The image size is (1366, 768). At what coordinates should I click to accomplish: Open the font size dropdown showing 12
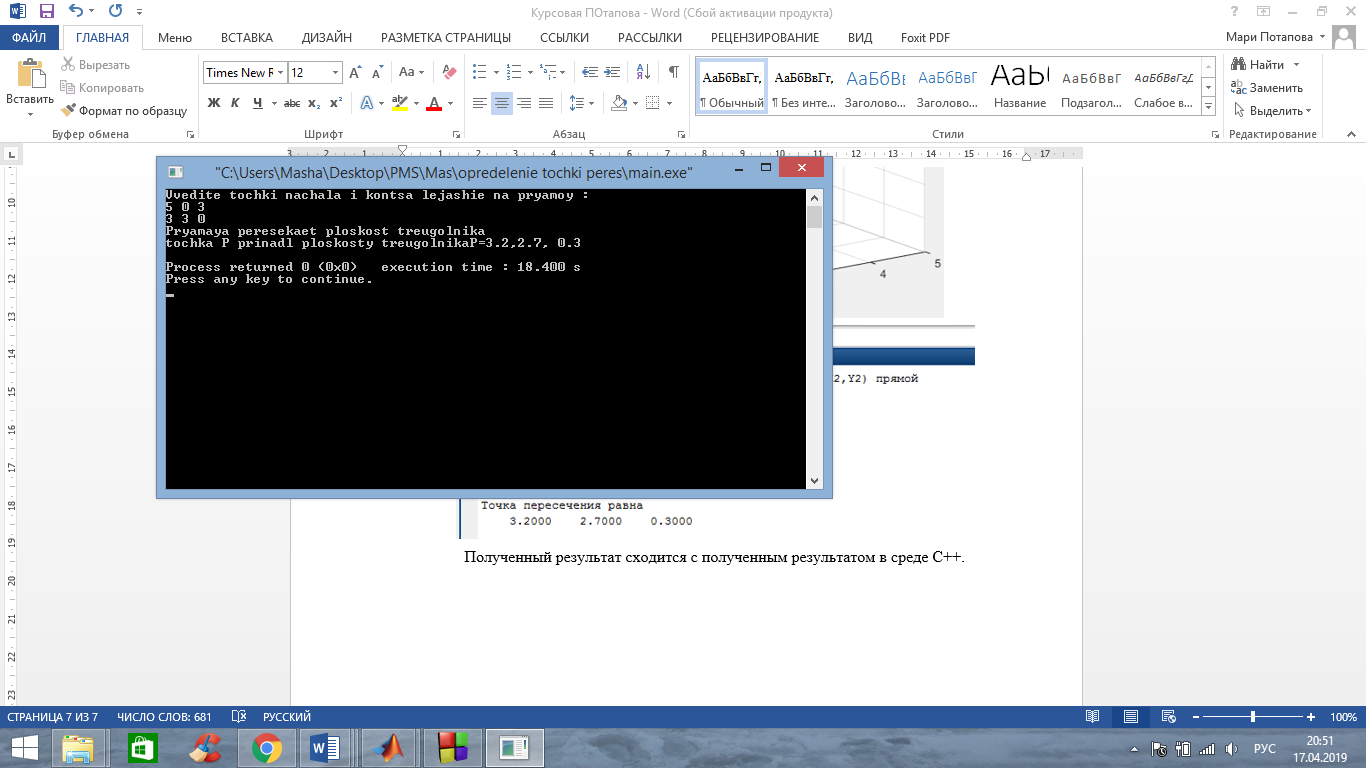pos(335,73)
